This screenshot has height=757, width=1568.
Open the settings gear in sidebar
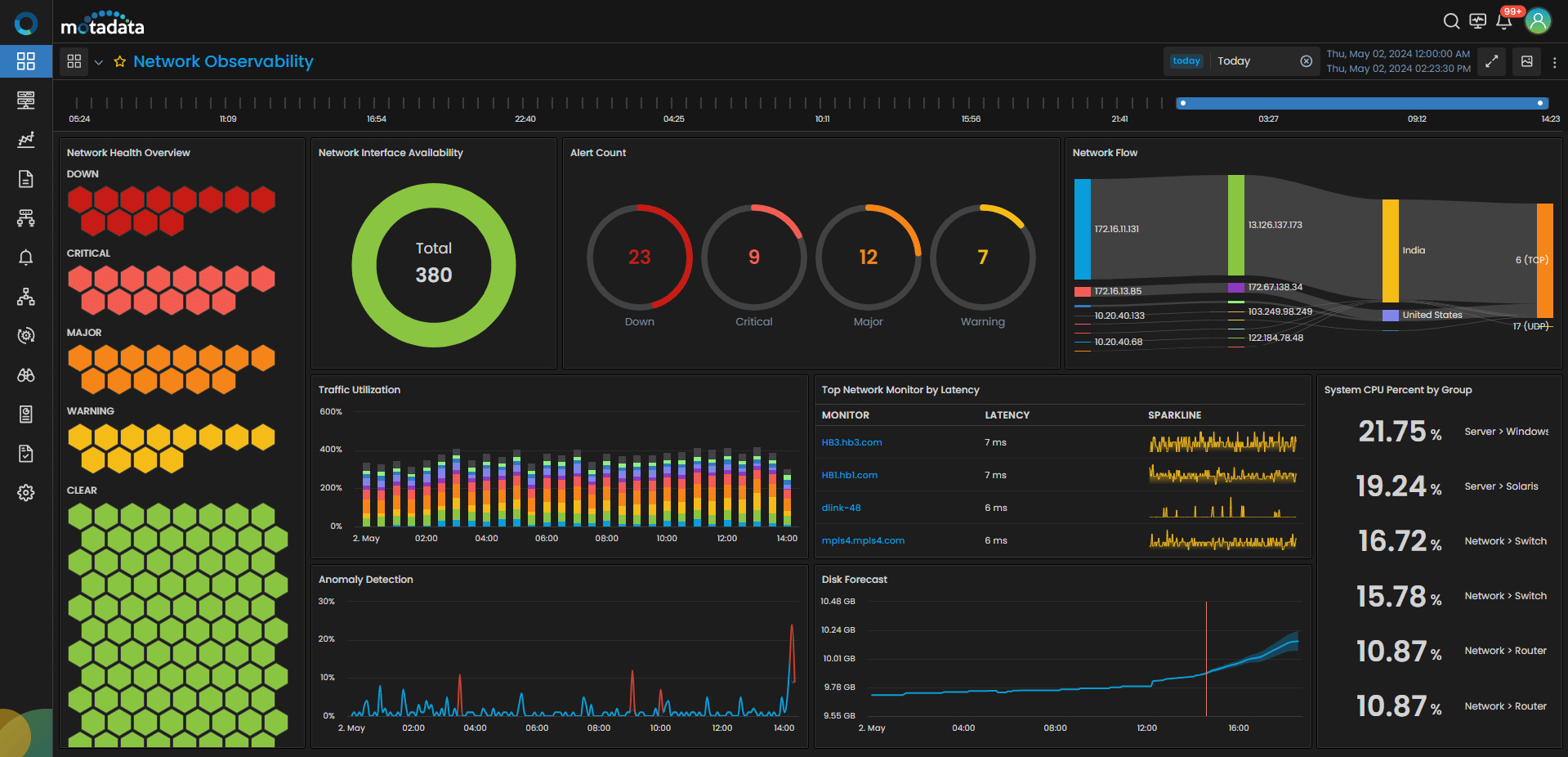click(26, 493)
